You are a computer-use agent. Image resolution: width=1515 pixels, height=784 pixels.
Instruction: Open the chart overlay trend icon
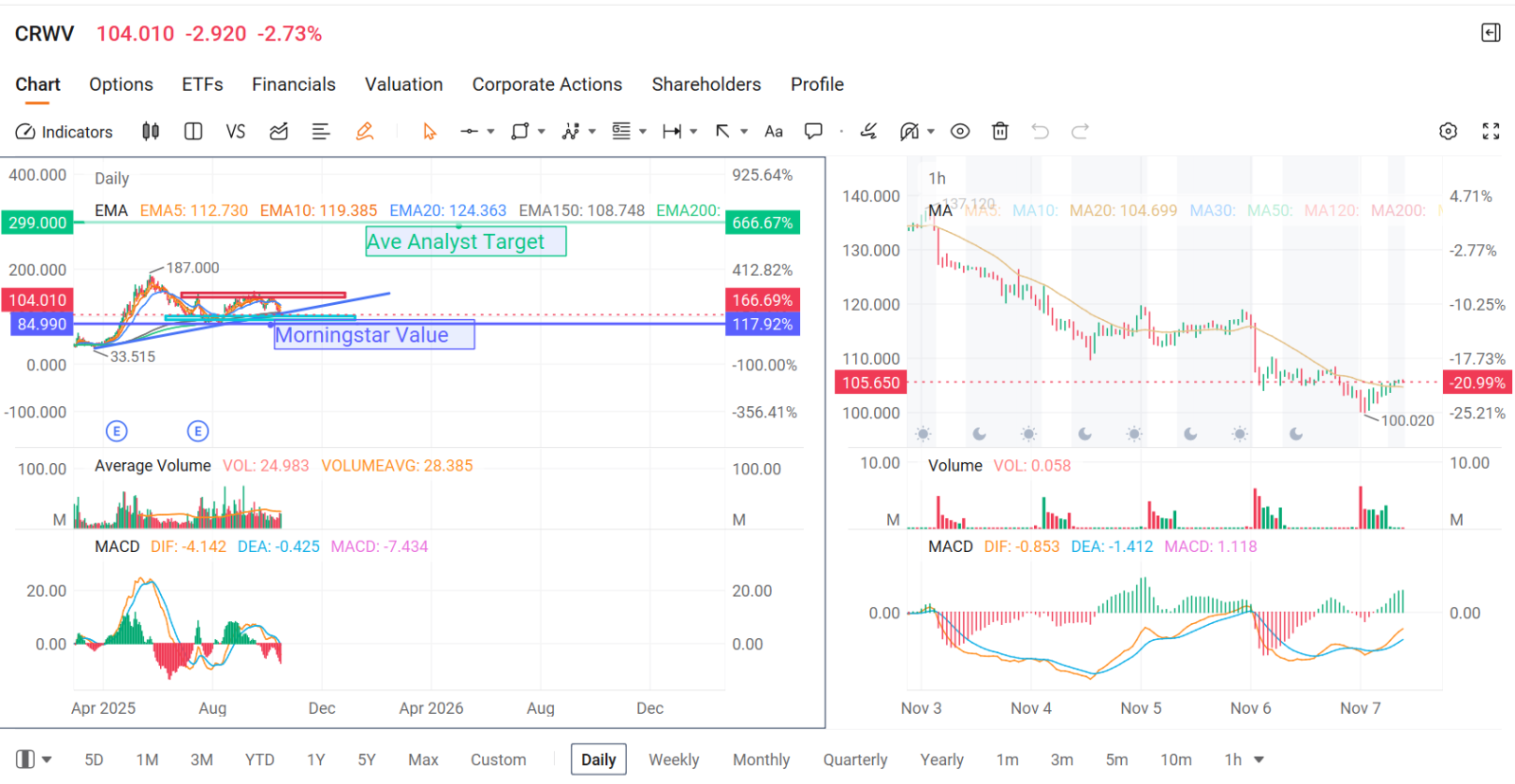point(278,132)
